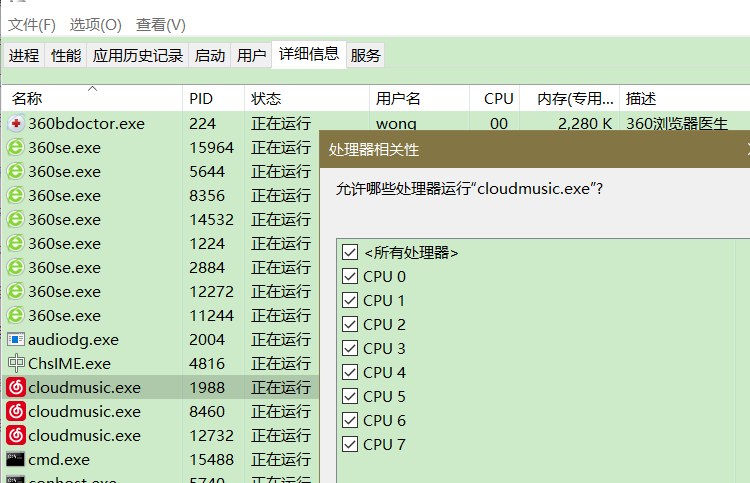Switch to the 进程 tab
The image size is (750, 483).
coord(24,55)
